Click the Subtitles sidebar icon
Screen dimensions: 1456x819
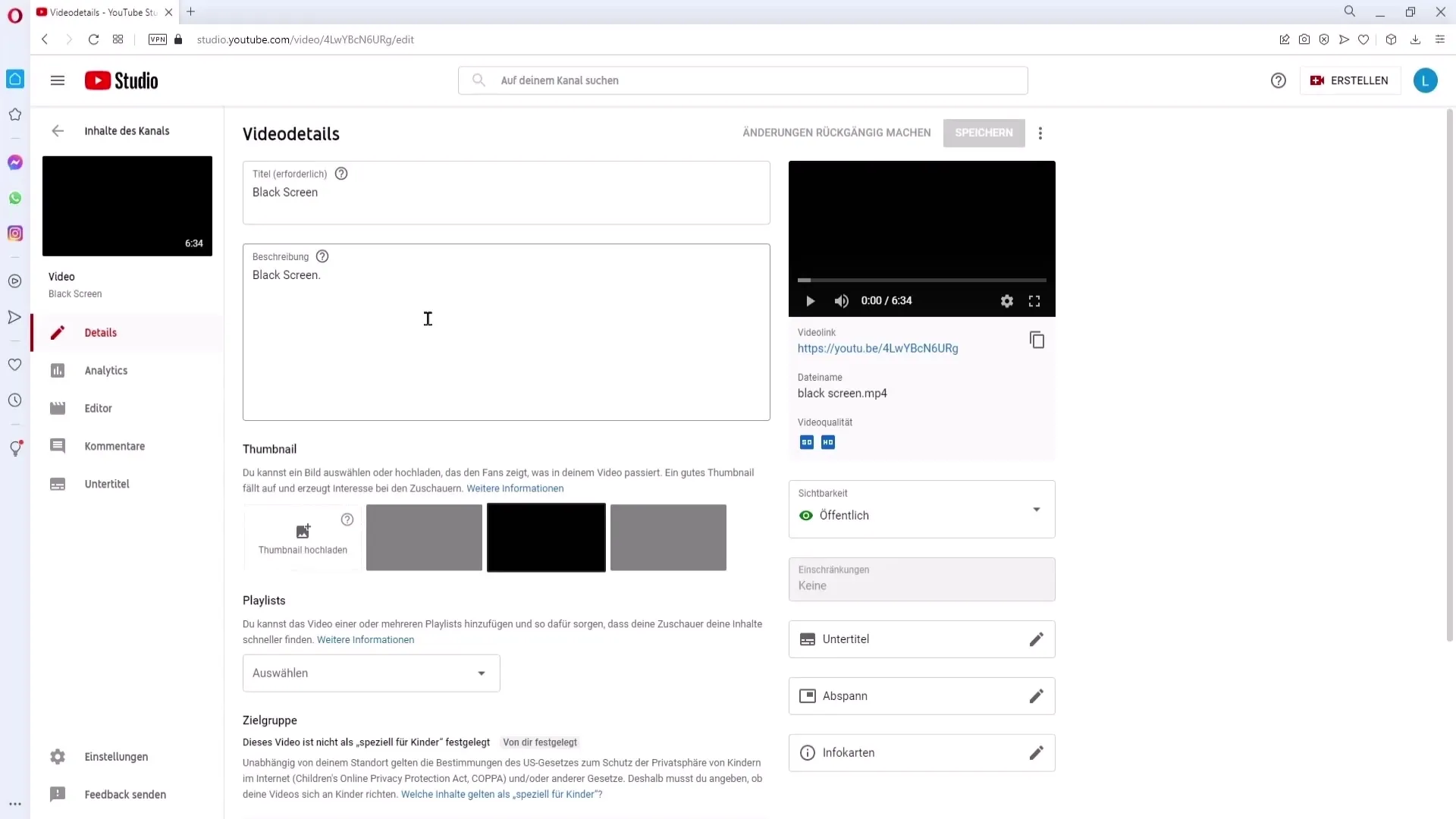coord(57,484)
